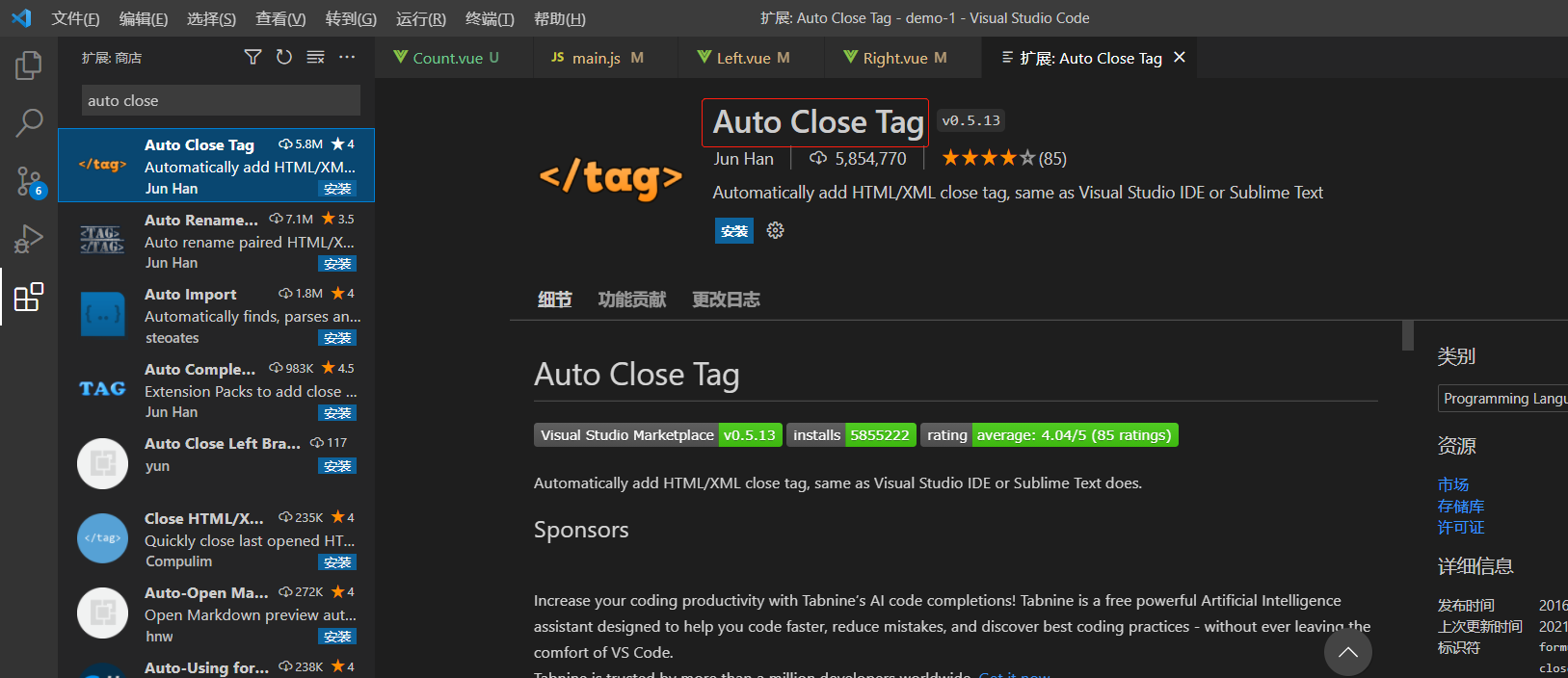Click publisher name Jun Han in header
This screenshot has width=1568, height=678.
click(743, 159)
